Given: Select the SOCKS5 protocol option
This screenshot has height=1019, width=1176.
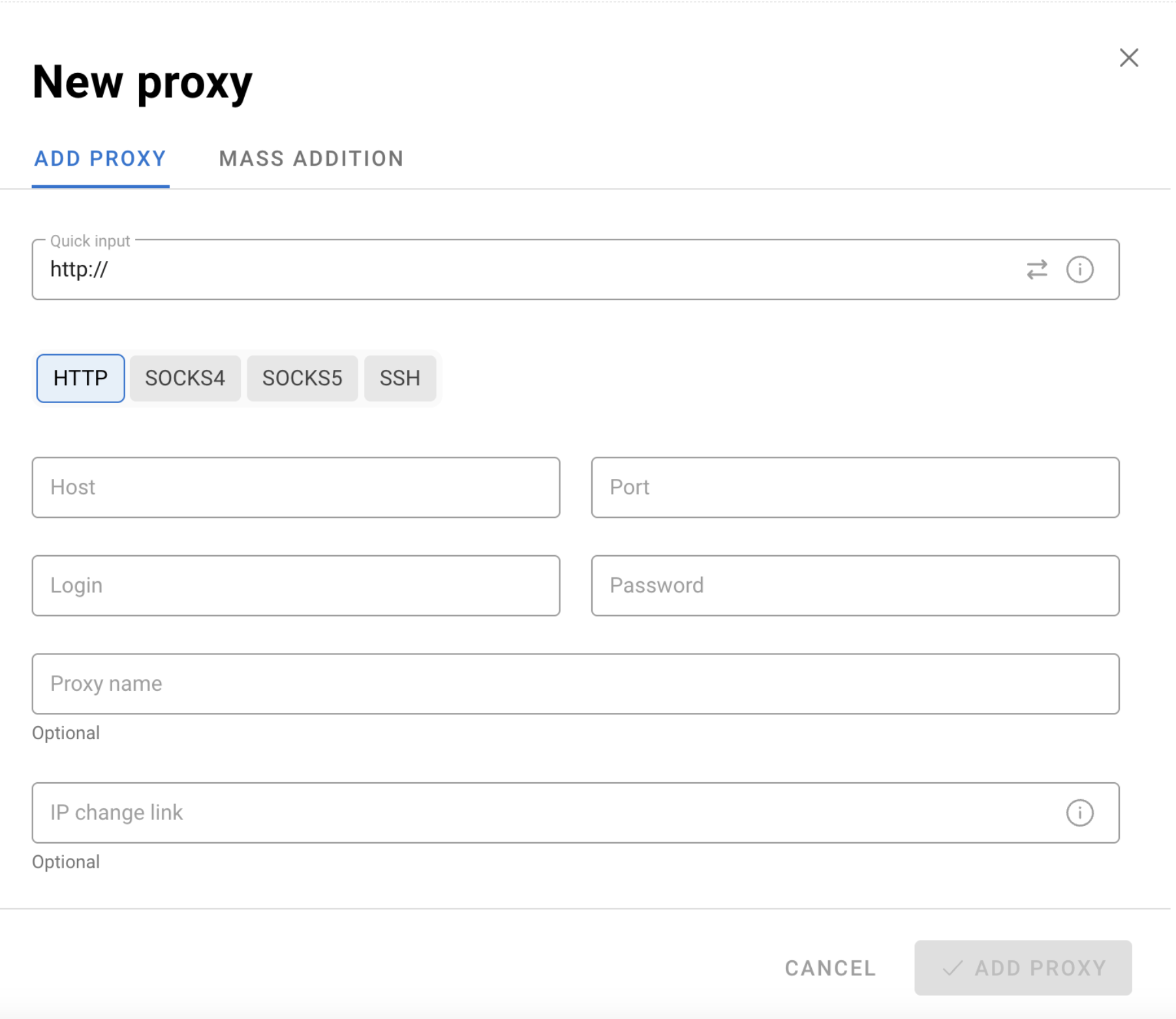Looking at the screenshot, I should 302,378.
